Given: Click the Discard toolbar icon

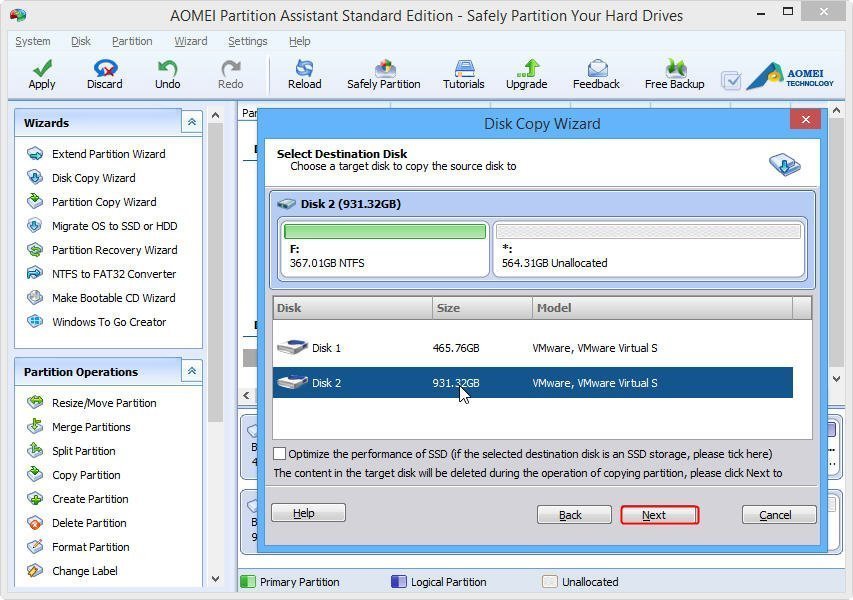Looking at the screenshot, I should pyautogui.click(x=104, y=75).
